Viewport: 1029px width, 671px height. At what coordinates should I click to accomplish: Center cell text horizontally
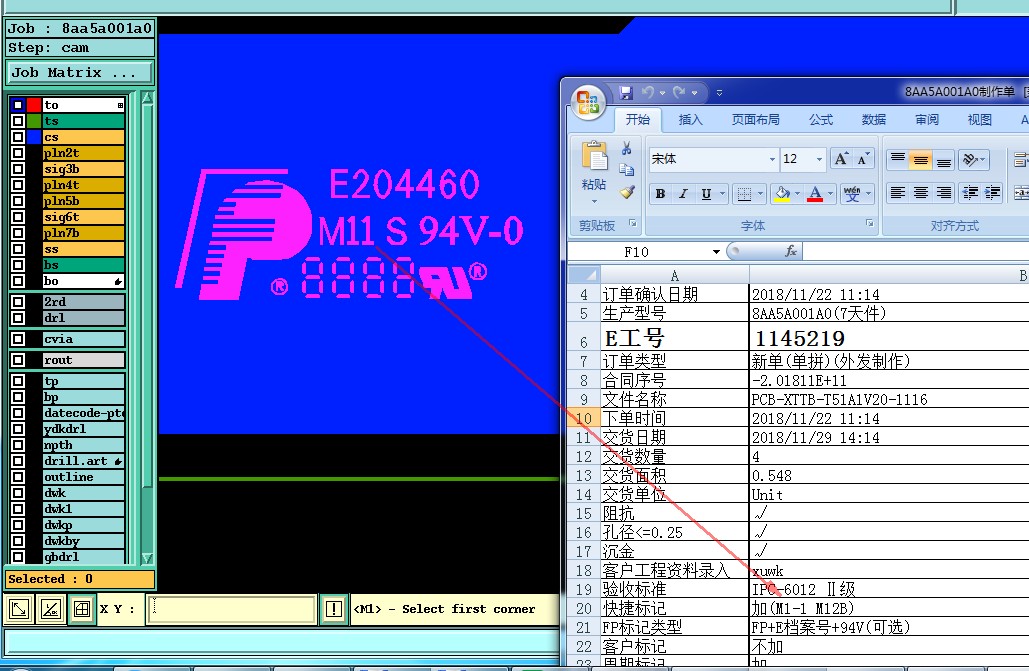click(x=921, y=193)
